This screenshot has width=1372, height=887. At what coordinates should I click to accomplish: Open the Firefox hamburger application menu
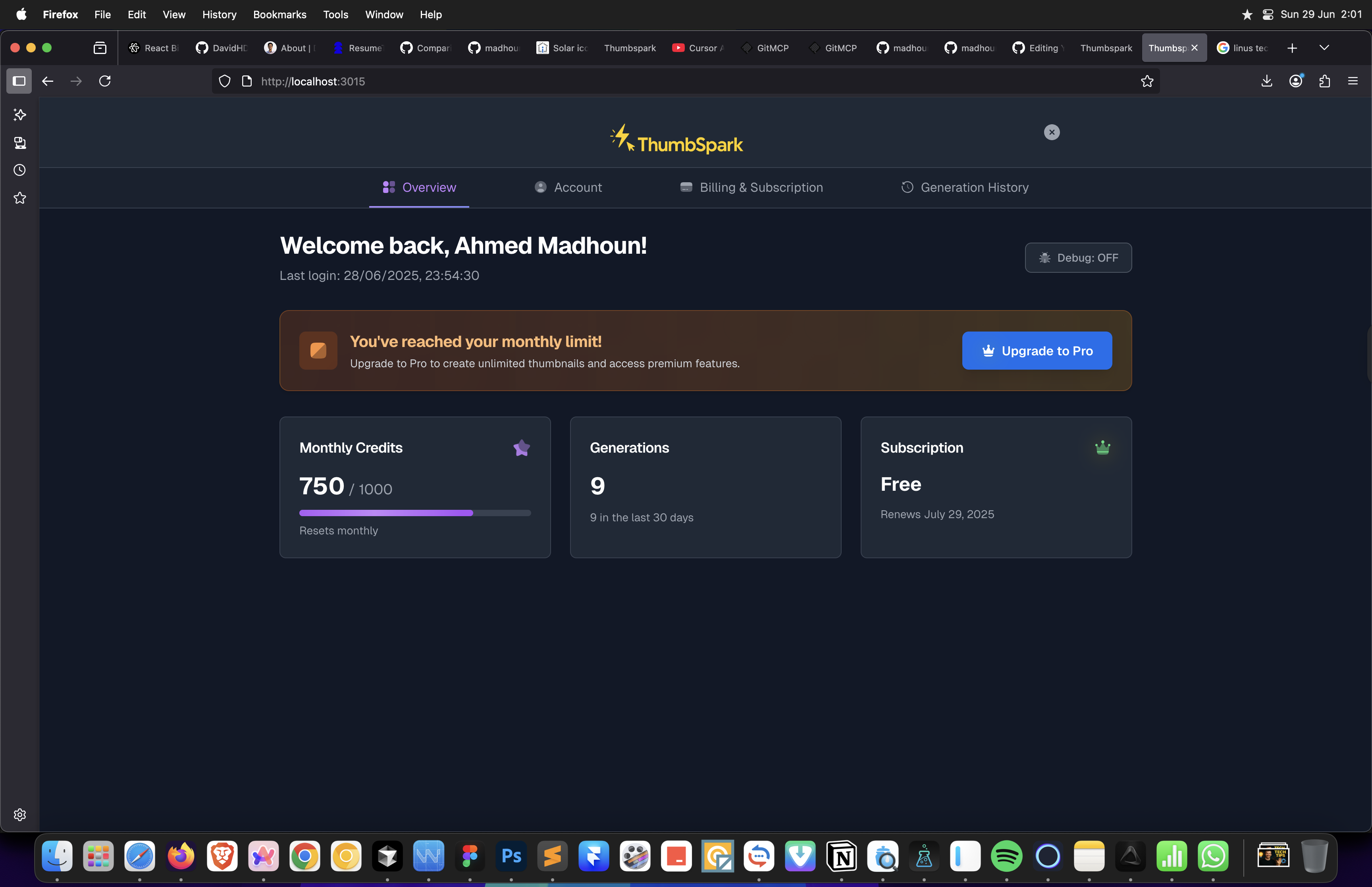tap(1353, 81)
